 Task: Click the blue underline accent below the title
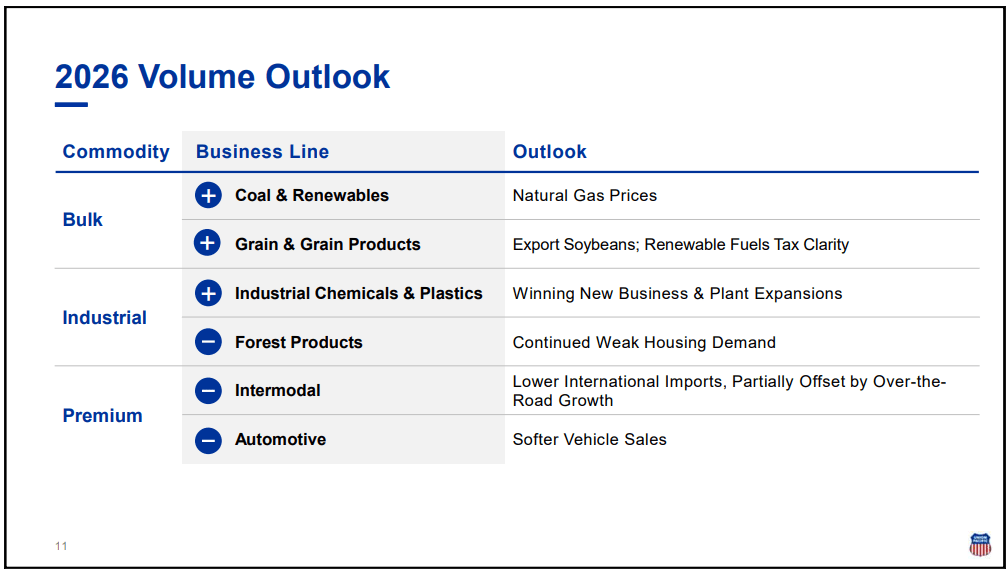71,105
